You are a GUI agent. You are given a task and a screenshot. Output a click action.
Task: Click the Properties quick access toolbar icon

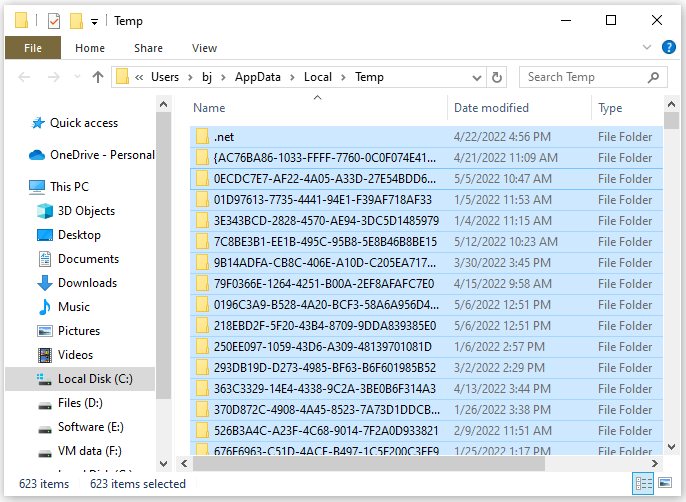coord(53,21)
